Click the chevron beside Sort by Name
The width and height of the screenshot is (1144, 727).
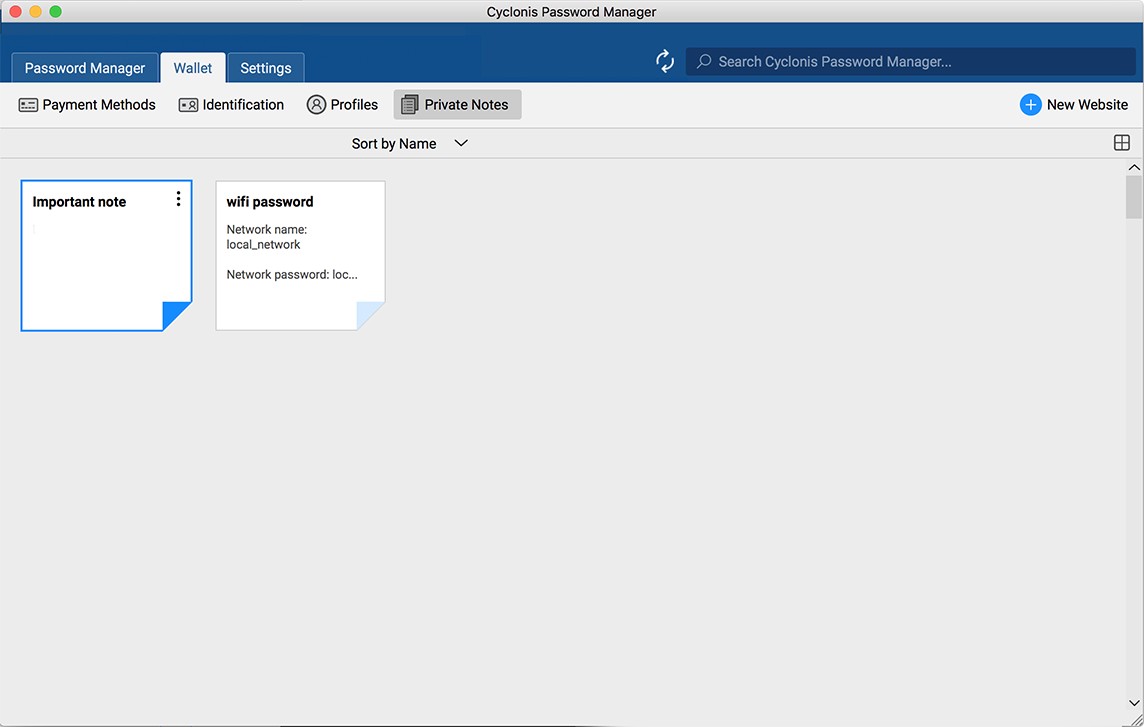(461, 143)
